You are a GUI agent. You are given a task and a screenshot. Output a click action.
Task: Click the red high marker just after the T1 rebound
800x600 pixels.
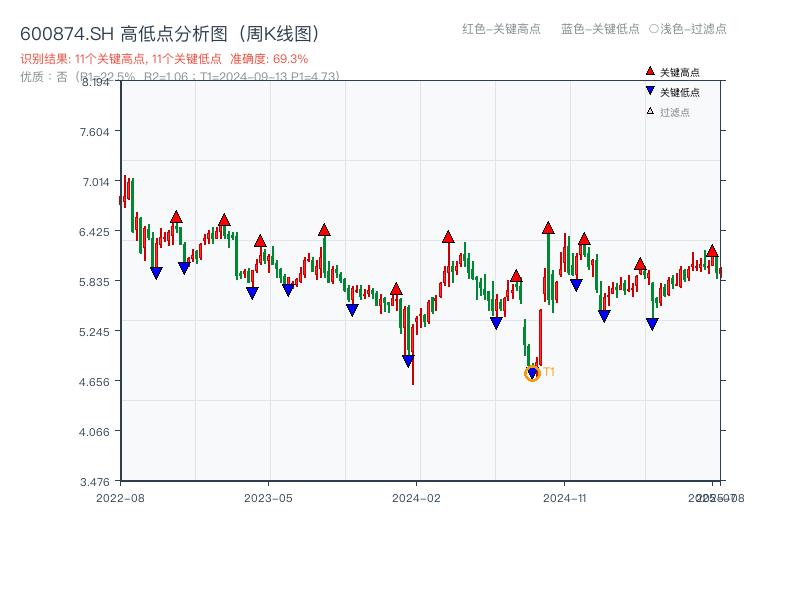[x=548, y=228]
